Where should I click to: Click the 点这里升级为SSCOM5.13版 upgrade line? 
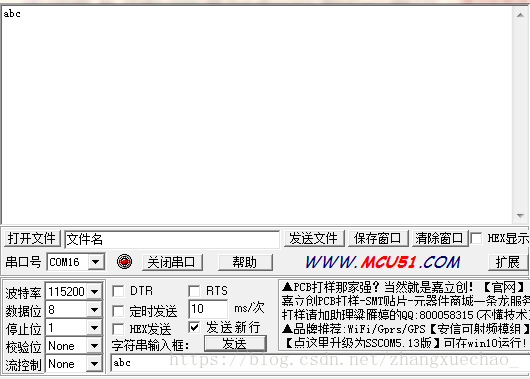click(406, 343)
